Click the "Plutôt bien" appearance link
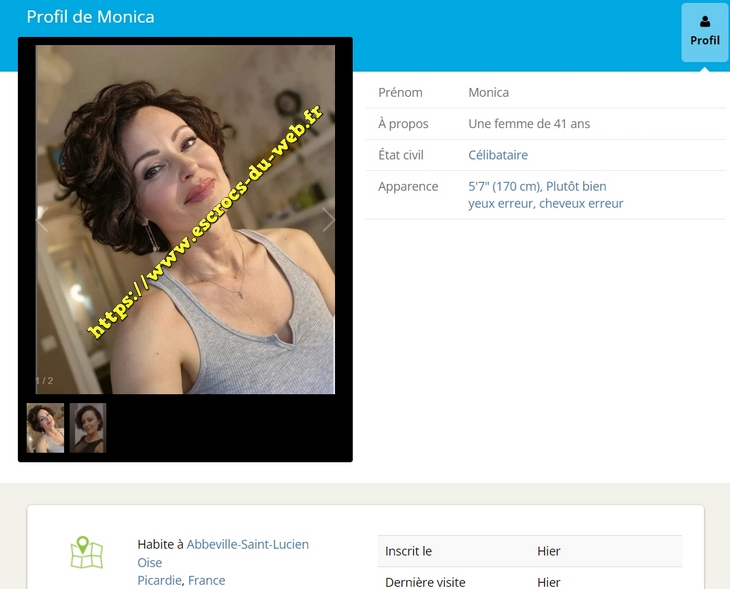 [x=576, y=186]
